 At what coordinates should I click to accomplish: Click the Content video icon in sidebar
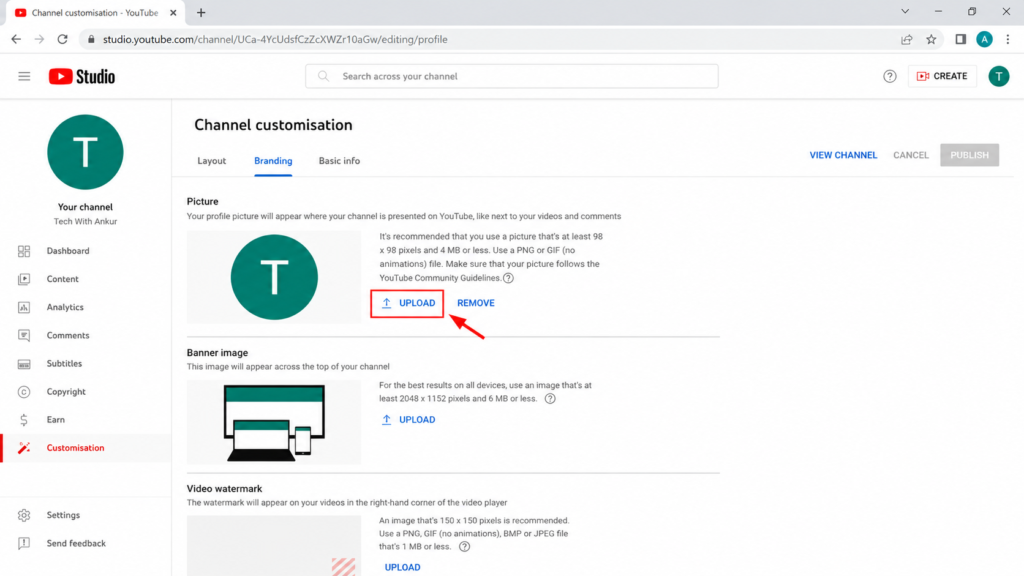pyautogui.click(x=24, y=279)
